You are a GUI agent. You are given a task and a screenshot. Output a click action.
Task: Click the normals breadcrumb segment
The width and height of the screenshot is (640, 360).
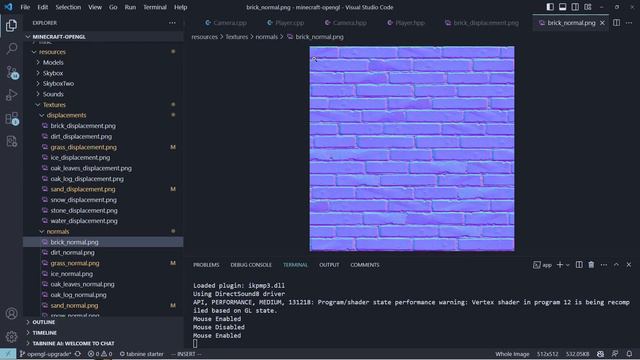tap(266, 37)
